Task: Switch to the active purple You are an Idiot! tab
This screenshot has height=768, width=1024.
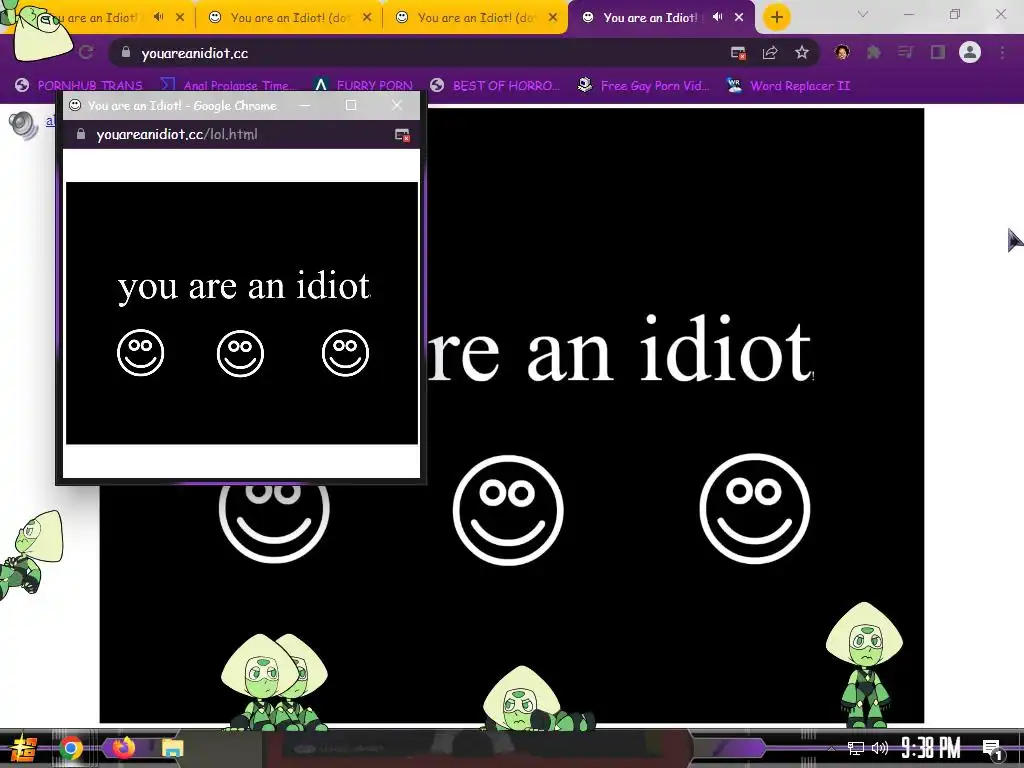Action: pyautogui.click(x=650, y=18)
